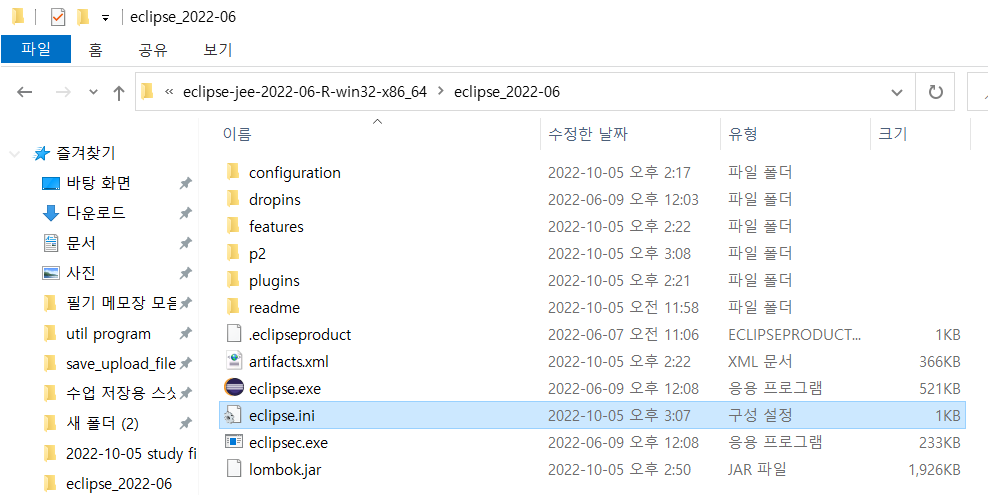Click the 다운로드 download arrow icon
988x495 pixels.
click(50, 213)
